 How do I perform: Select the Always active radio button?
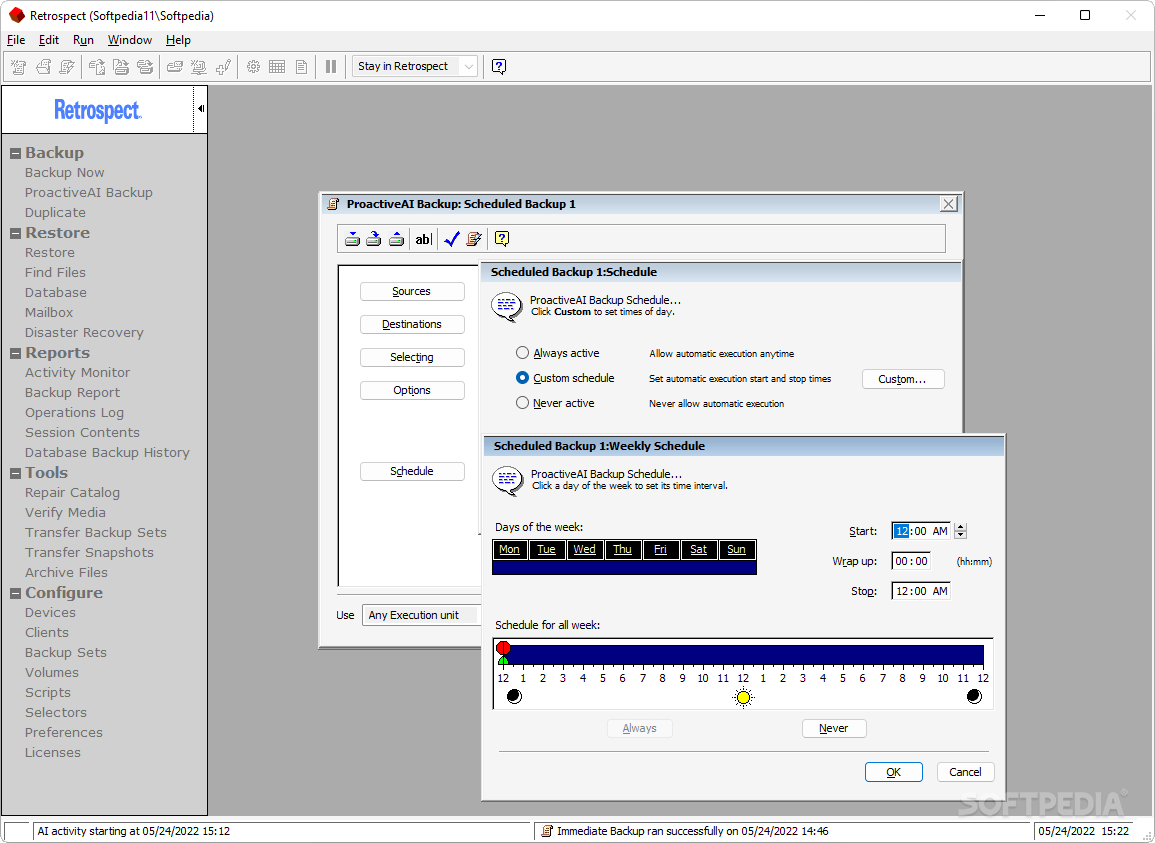[x=522, y=353]
